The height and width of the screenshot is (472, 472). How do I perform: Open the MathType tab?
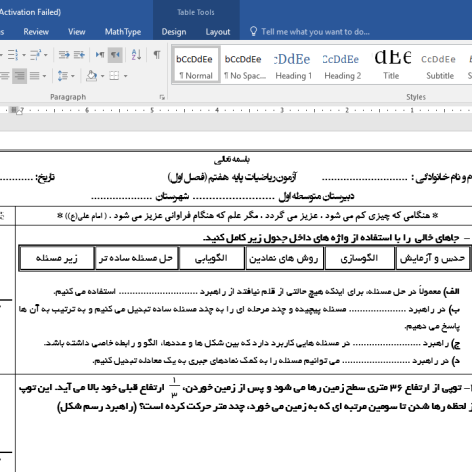[x=123, y=32]
